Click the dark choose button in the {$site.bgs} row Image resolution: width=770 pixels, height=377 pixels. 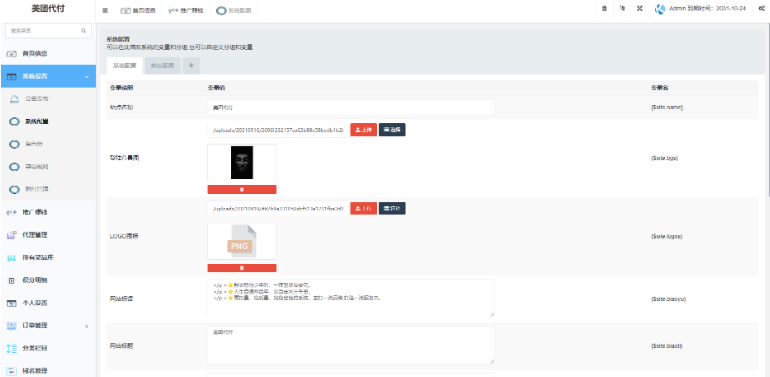pyautogui.click(x=392, y=130)
